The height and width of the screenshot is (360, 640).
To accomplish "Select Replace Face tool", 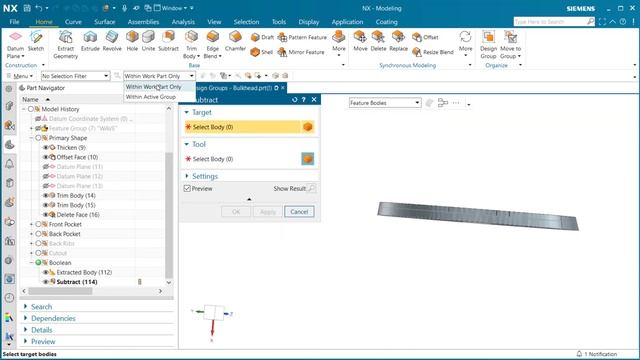I will coord(398,41).
